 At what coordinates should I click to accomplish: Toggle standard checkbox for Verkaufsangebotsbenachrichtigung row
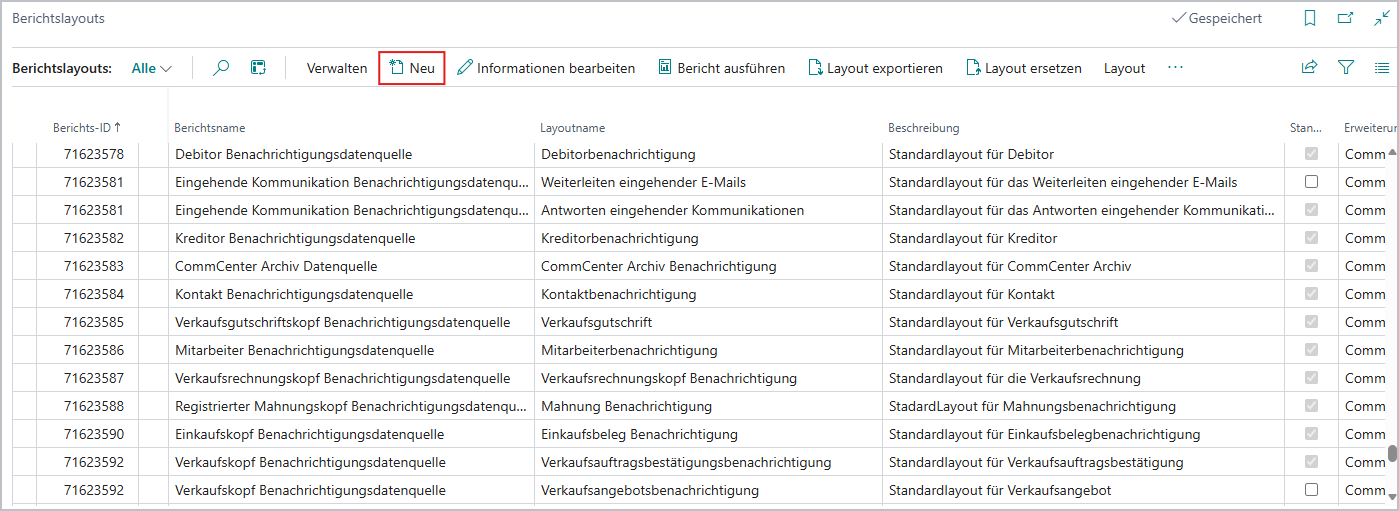1311,490
